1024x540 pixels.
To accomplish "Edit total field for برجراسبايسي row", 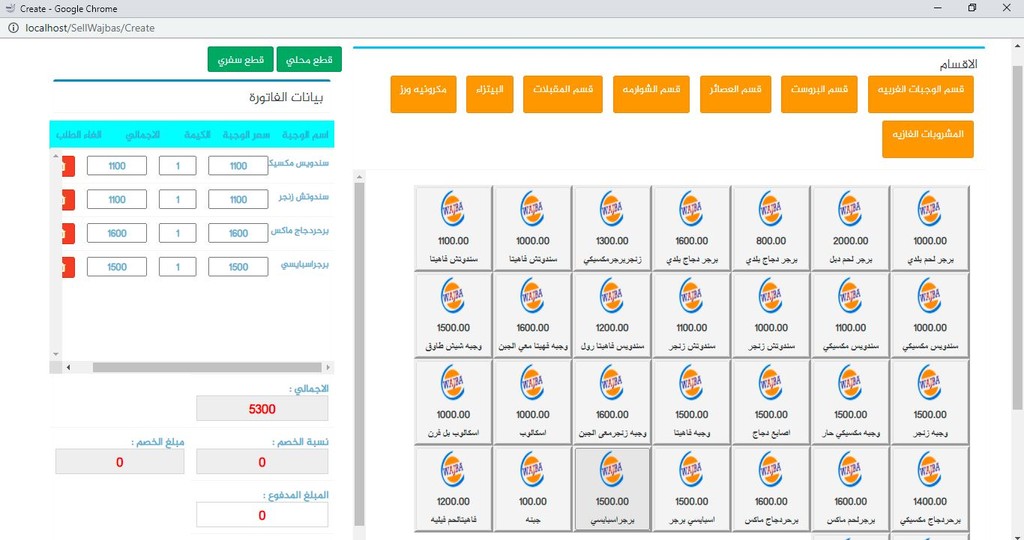I will [x=117, y=266].
